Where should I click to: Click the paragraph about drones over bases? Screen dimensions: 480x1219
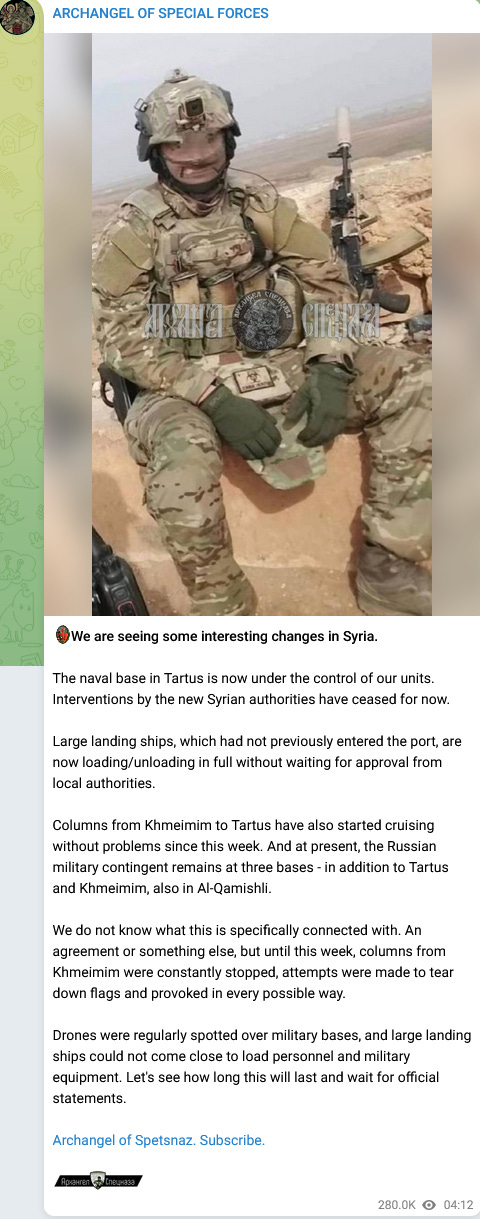click(261, 1066)
